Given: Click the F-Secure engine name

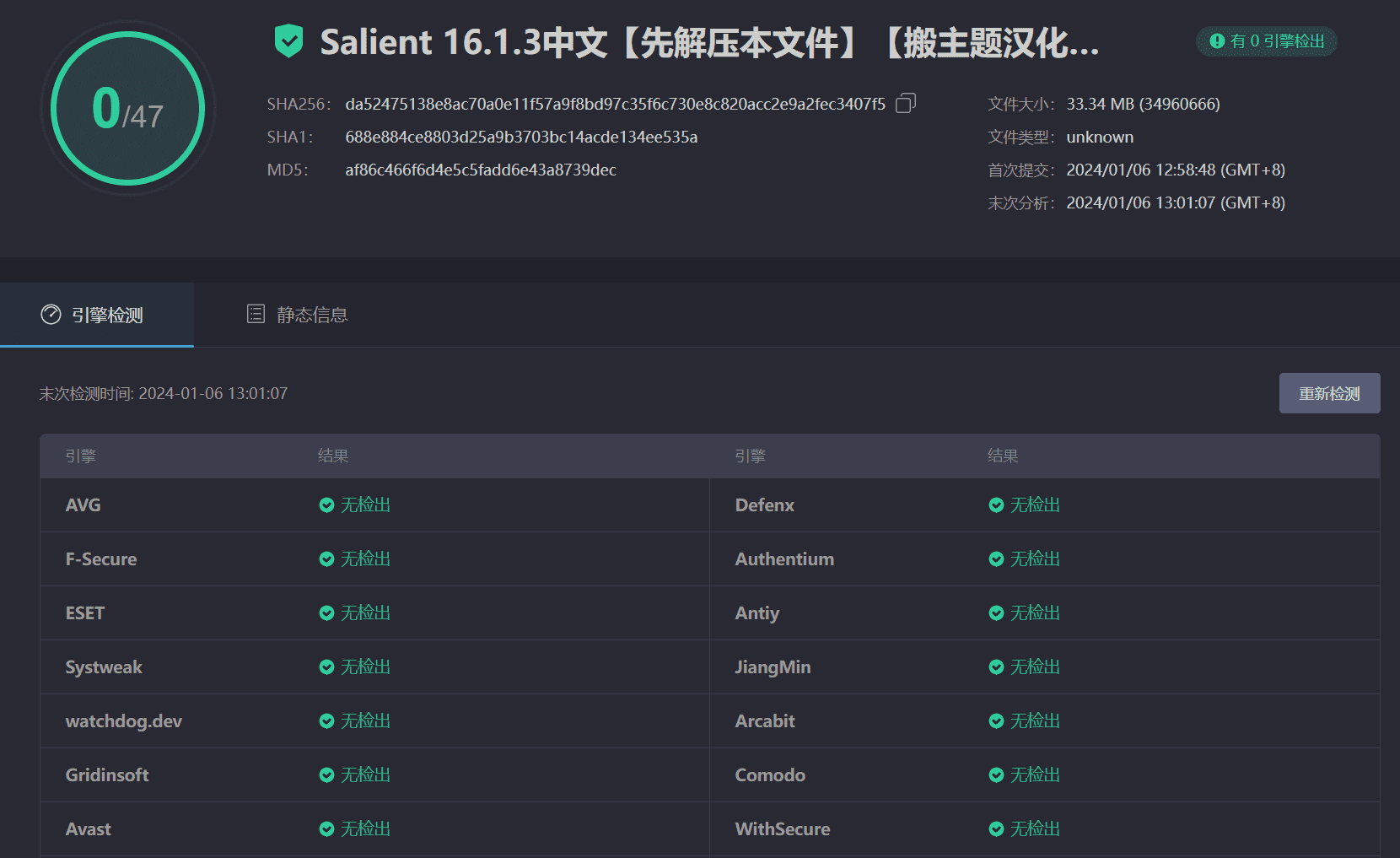Looking at the screenshot, I should coord(101,559).
